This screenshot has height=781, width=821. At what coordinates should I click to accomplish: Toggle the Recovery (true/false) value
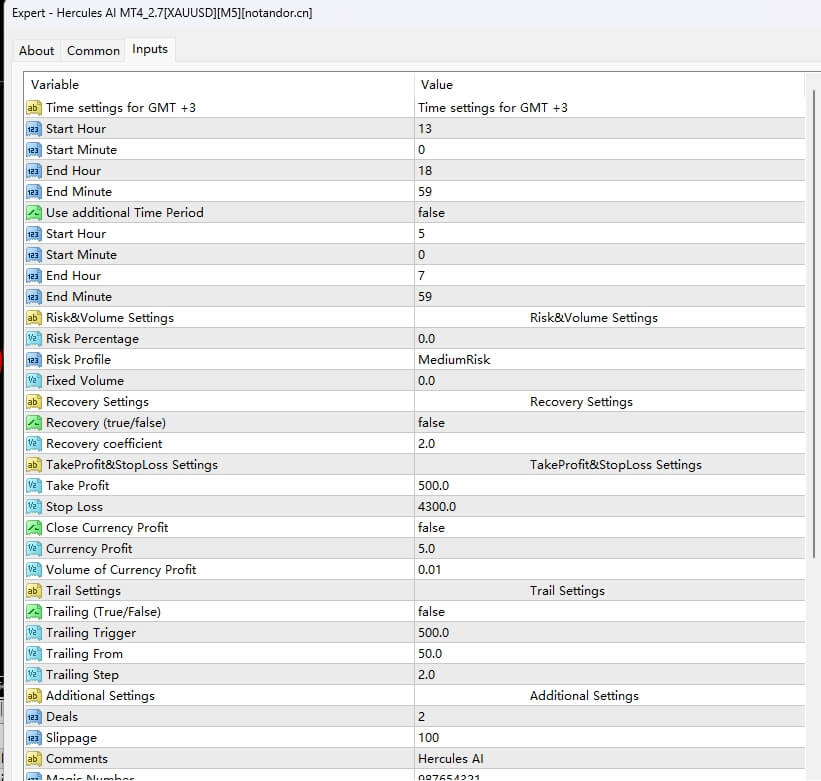point(432,423)
